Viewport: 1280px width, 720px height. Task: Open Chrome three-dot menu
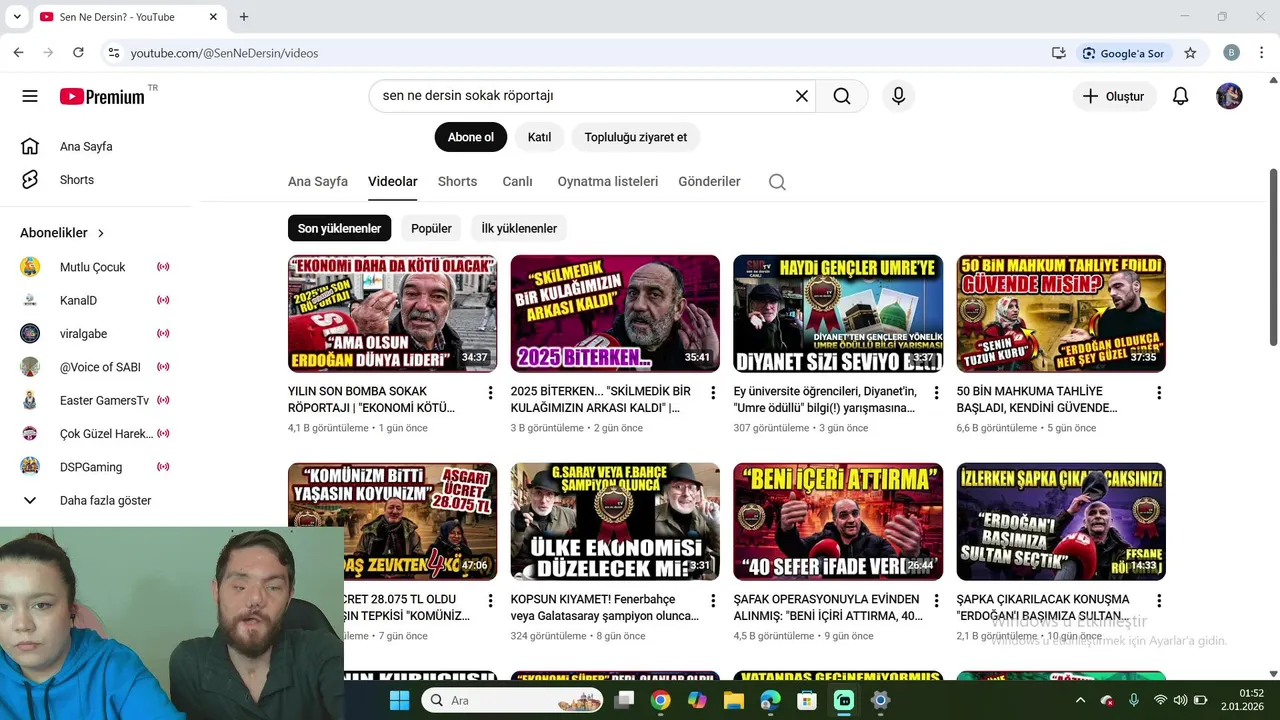(x=1260, y=53)
